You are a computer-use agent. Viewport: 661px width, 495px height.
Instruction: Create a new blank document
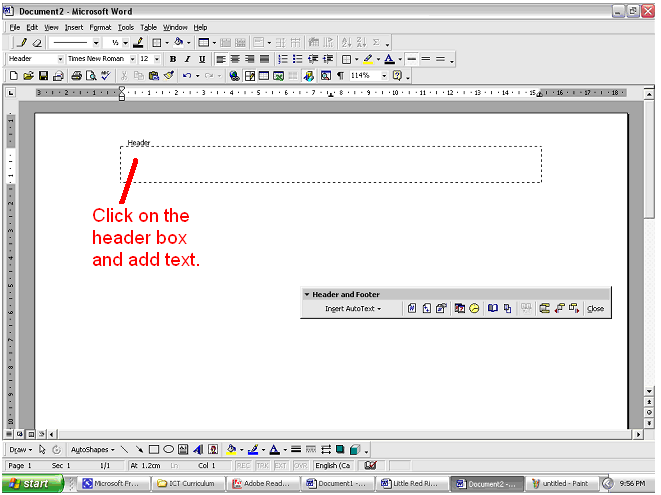(13, 76)
